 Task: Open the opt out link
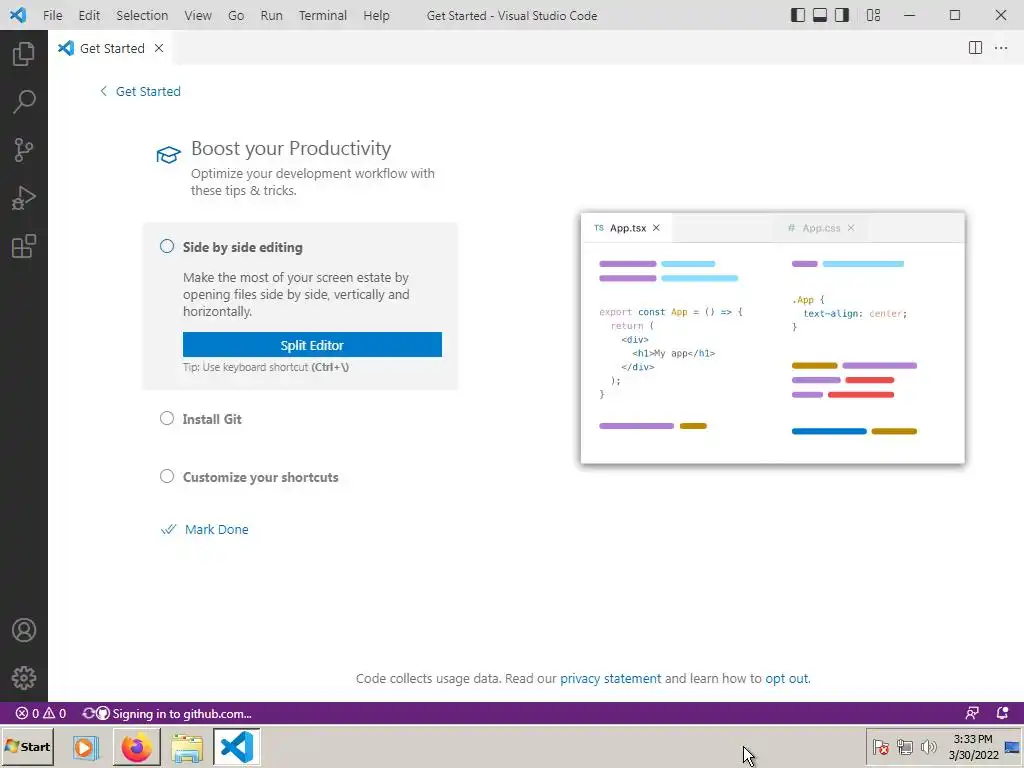(x=786, y=679)
